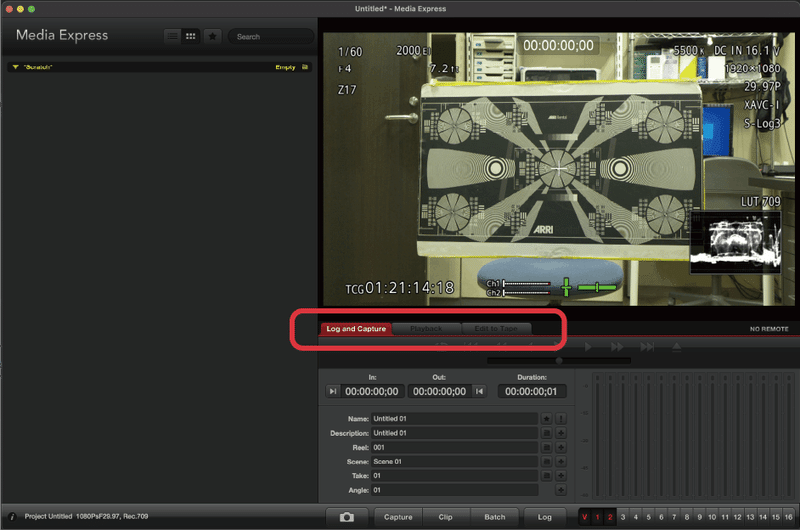Click the exclamation mark button beside Name

[561, 419]
